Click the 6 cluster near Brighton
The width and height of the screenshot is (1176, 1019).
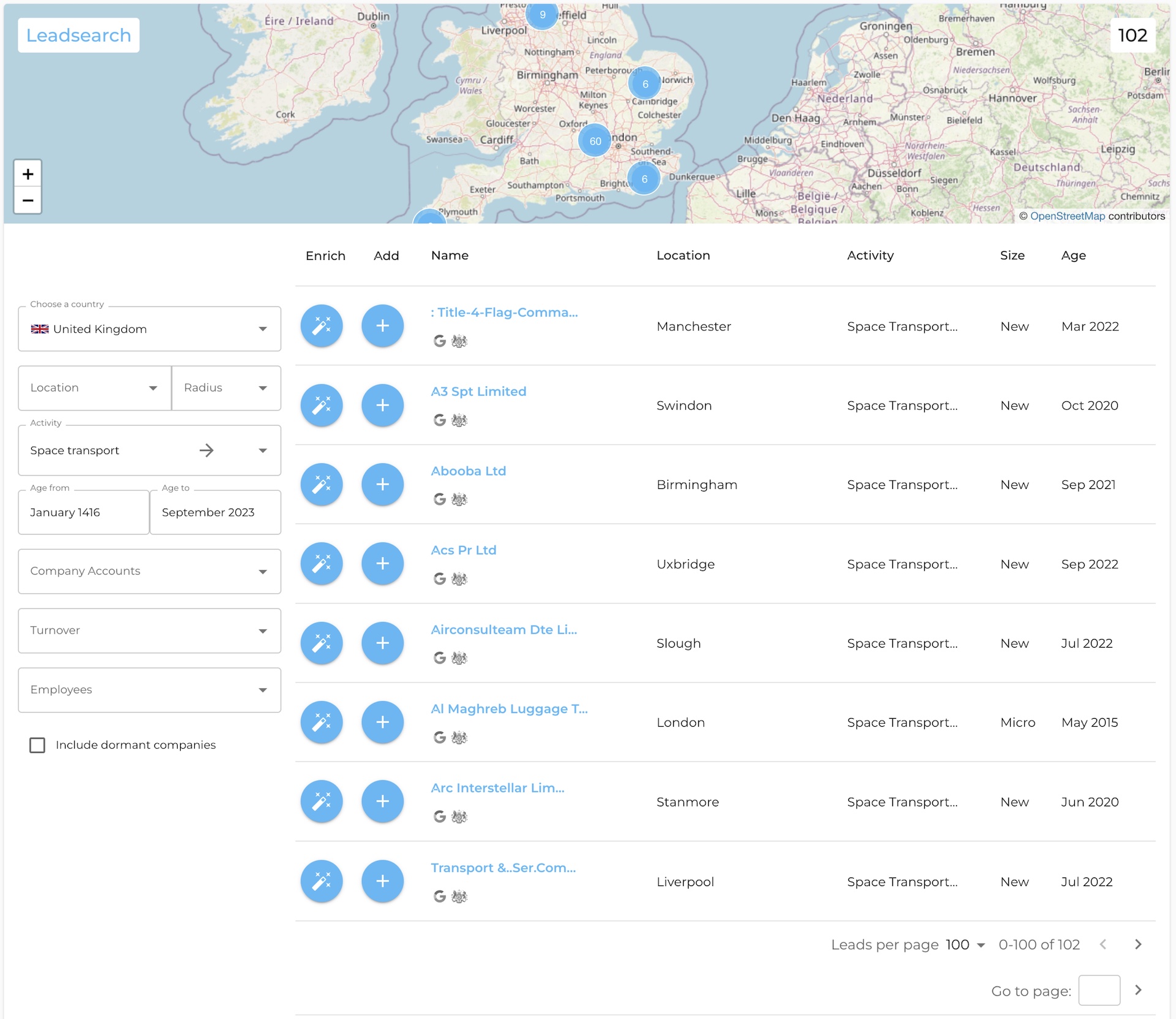tap(644, 179)
